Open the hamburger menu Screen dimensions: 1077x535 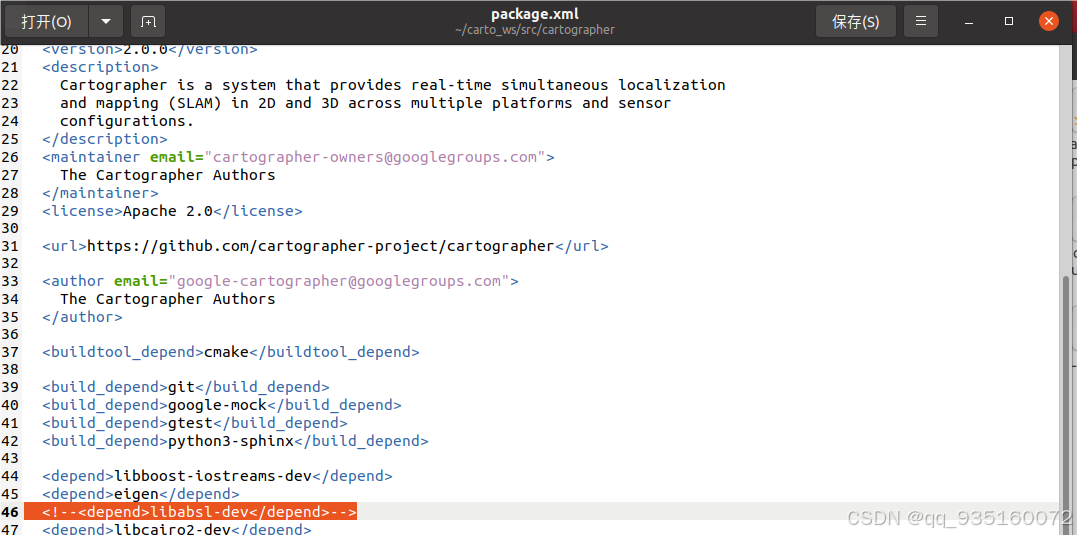pyautogui.click(x=921, y=21)
